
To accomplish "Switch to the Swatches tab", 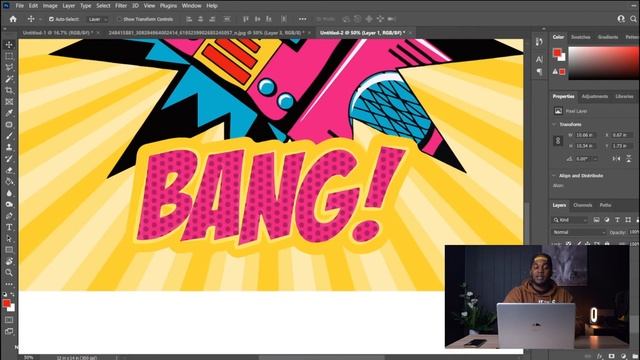I will (x=580, y=37).
